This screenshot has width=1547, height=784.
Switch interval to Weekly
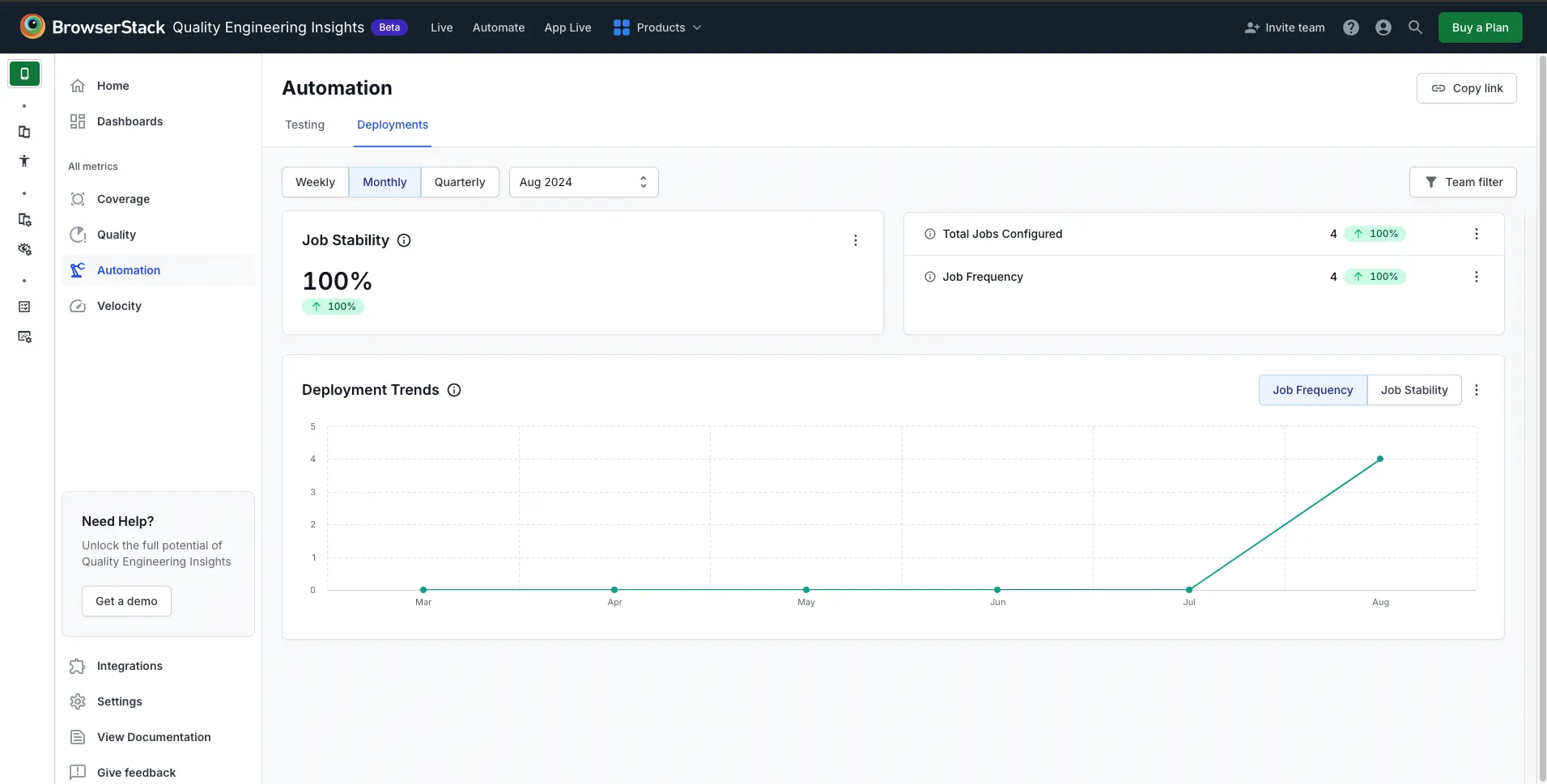315,182
